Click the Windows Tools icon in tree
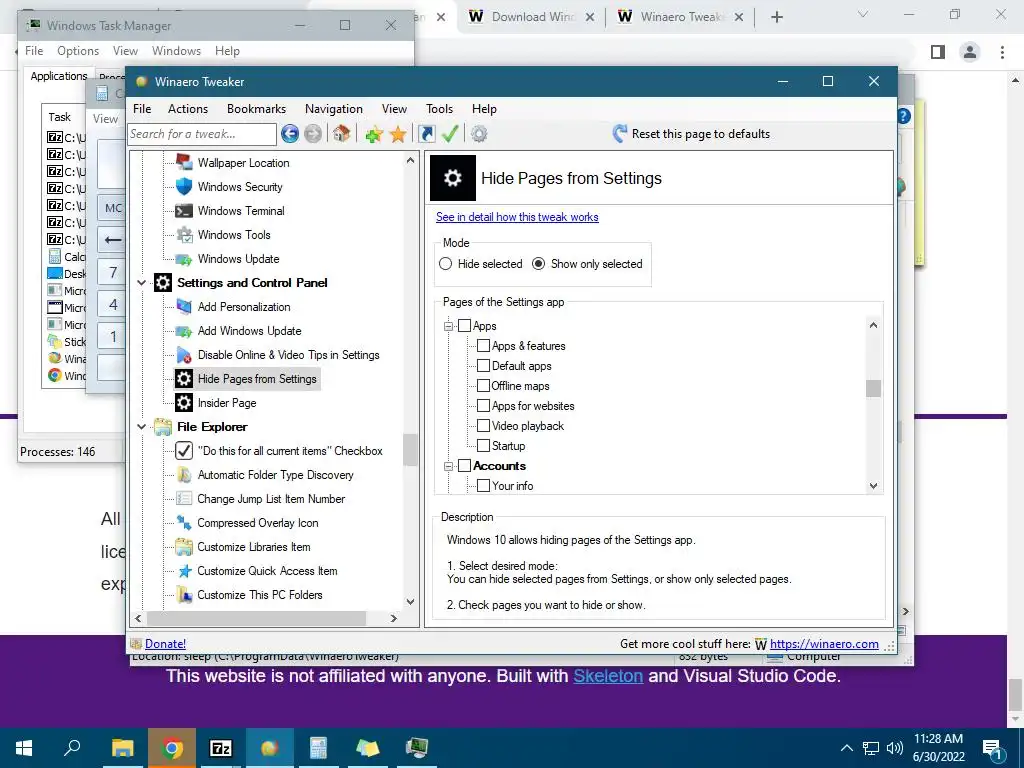The height and width of the screenshot is (768, 1024). coord(184,234)
